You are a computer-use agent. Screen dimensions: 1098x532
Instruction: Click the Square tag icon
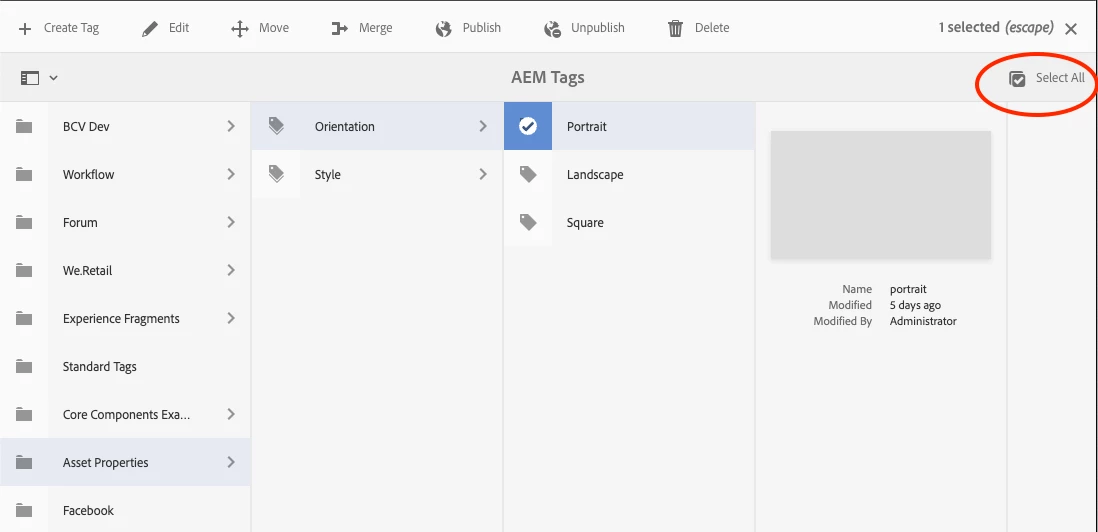click(x=528, y=223)
